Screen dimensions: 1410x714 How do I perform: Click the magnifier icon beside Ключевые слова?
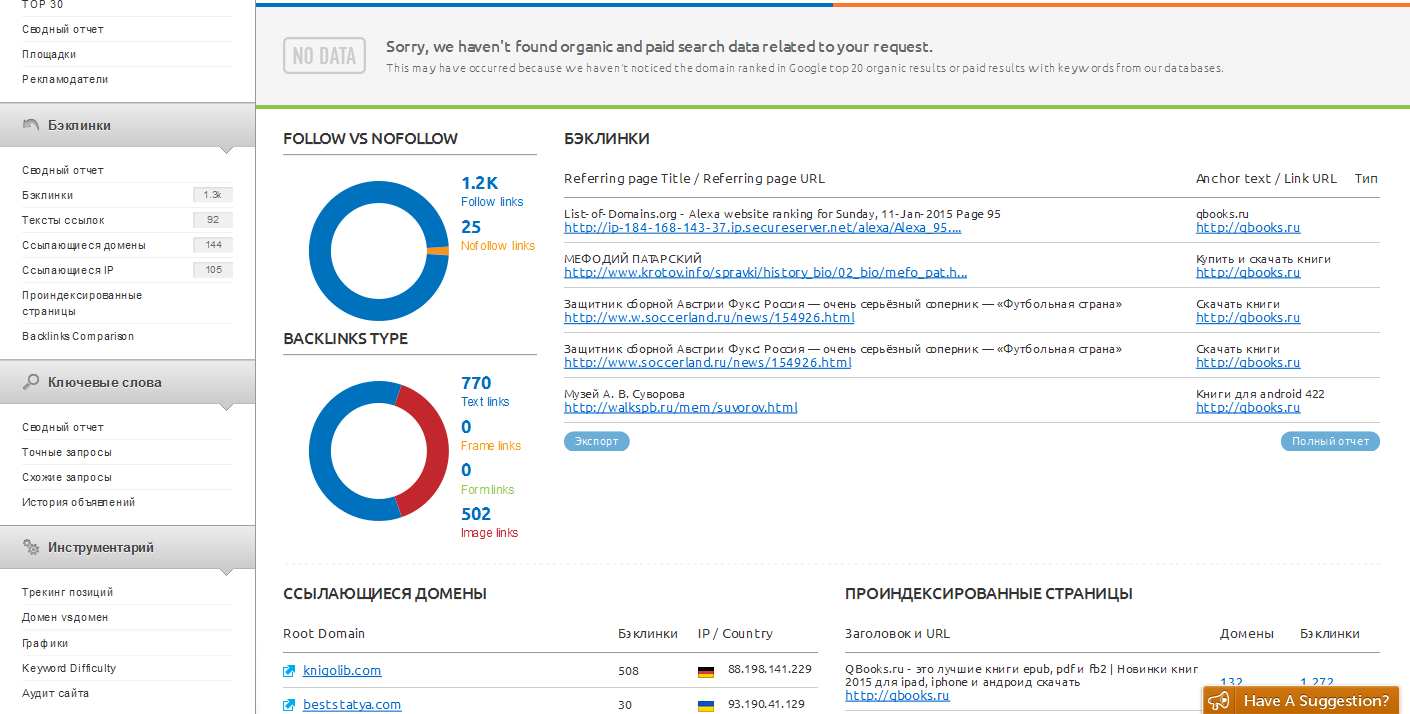[x=31, y=382]
